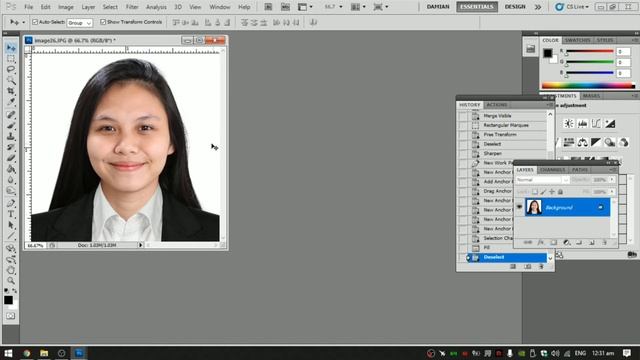Hide the Background layer with eye icon

tap(519, 207)
